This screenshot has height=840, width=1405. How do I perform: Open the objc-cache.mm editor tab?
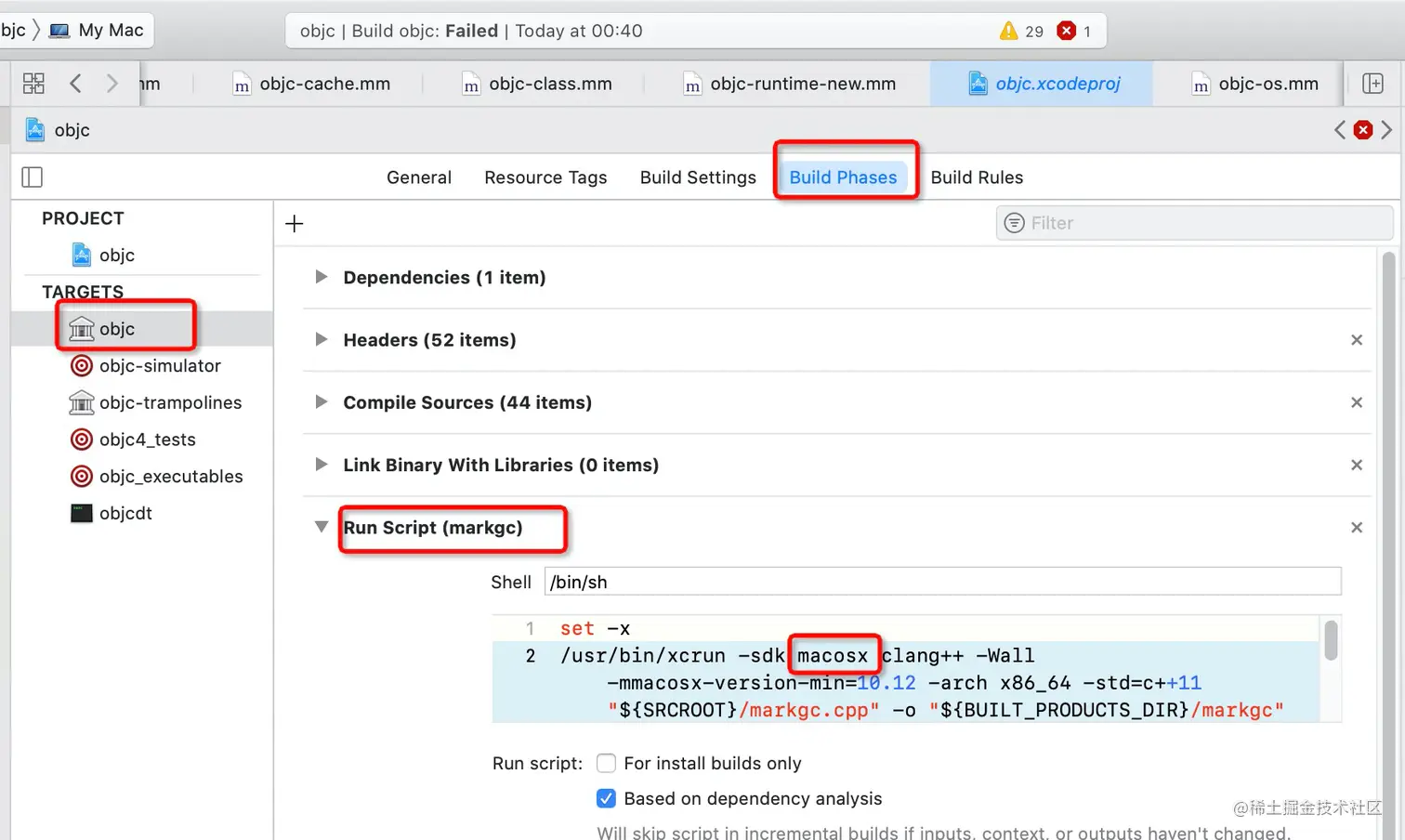pyautogui.click(x=311, y=84)
